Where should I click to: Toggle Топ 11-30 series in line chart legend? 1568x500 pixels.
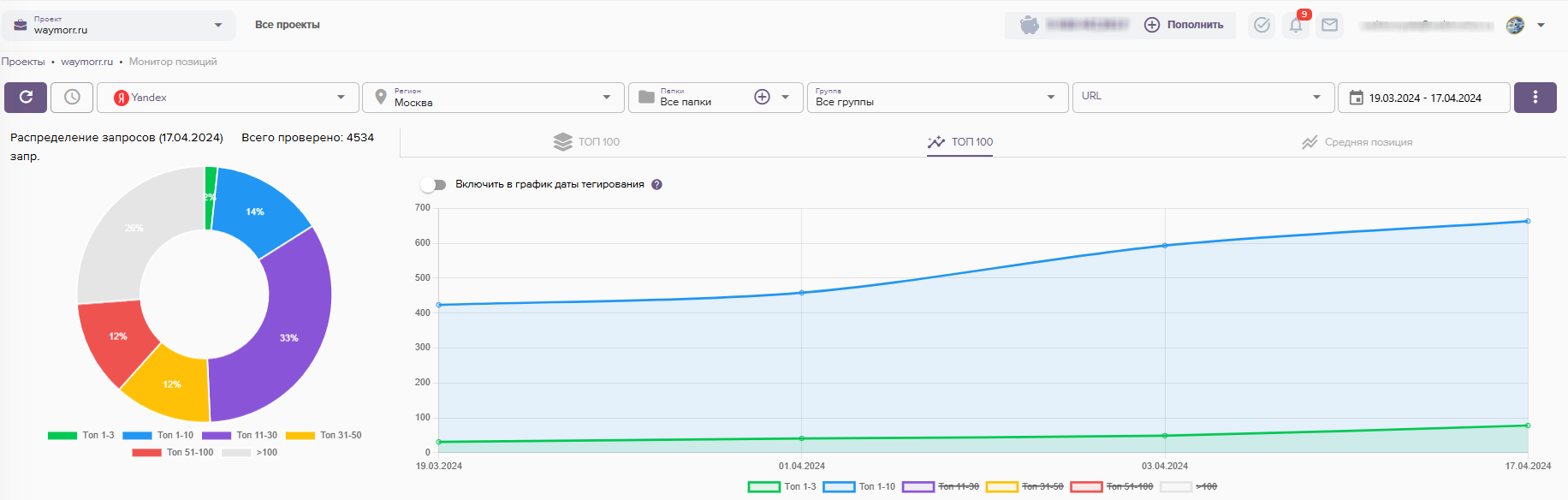(940, 486)
